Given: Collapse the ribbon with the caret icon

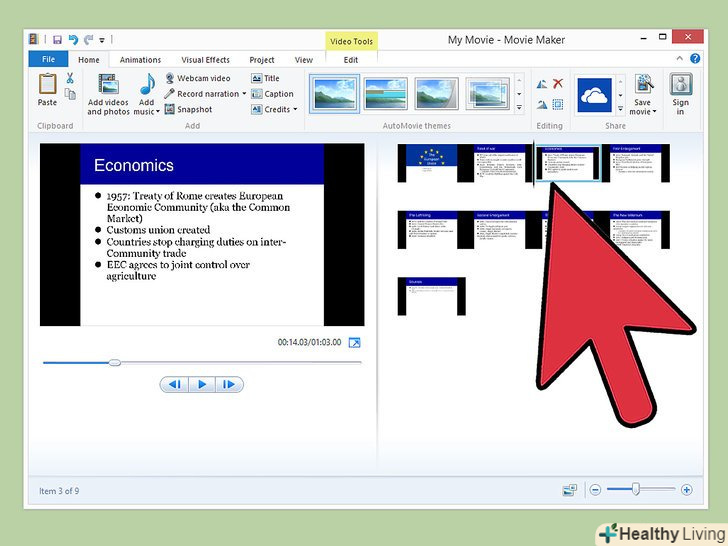Looking at the screenshot, I should 679,58.
